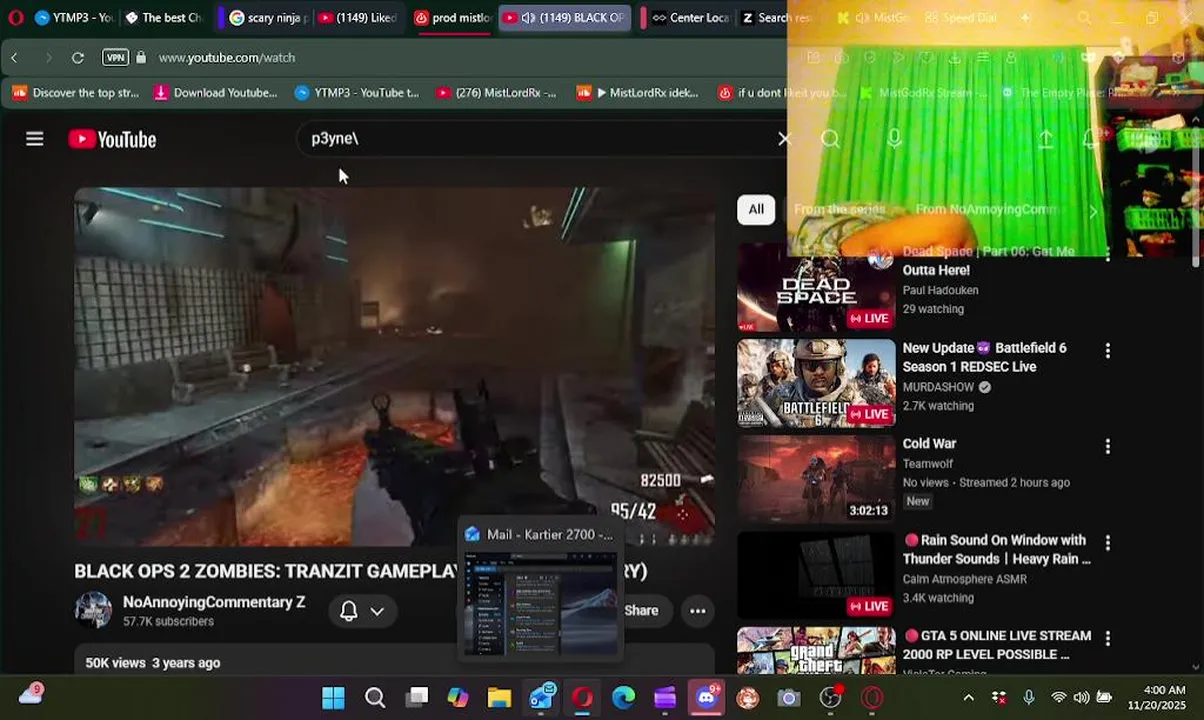Viewport: 1204px width, 720px height.
Task: Open Dead Space live stream thumbnail
Action: tap(816, 287)
